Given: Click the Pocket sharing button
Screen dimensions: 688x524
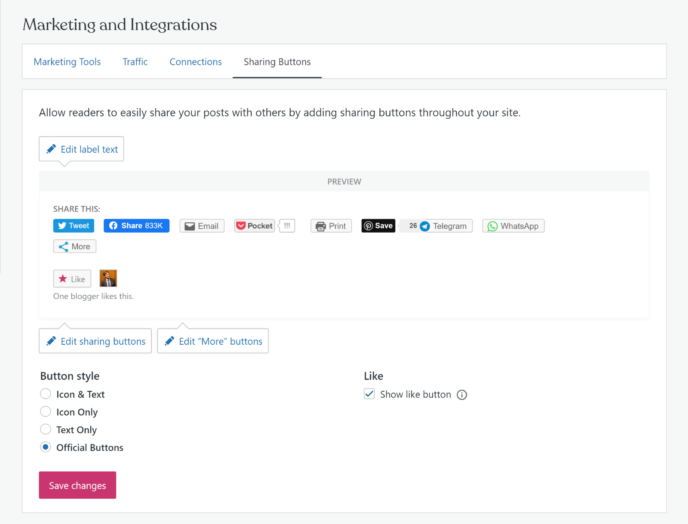Looking at the screenshot, I should 254,226.
